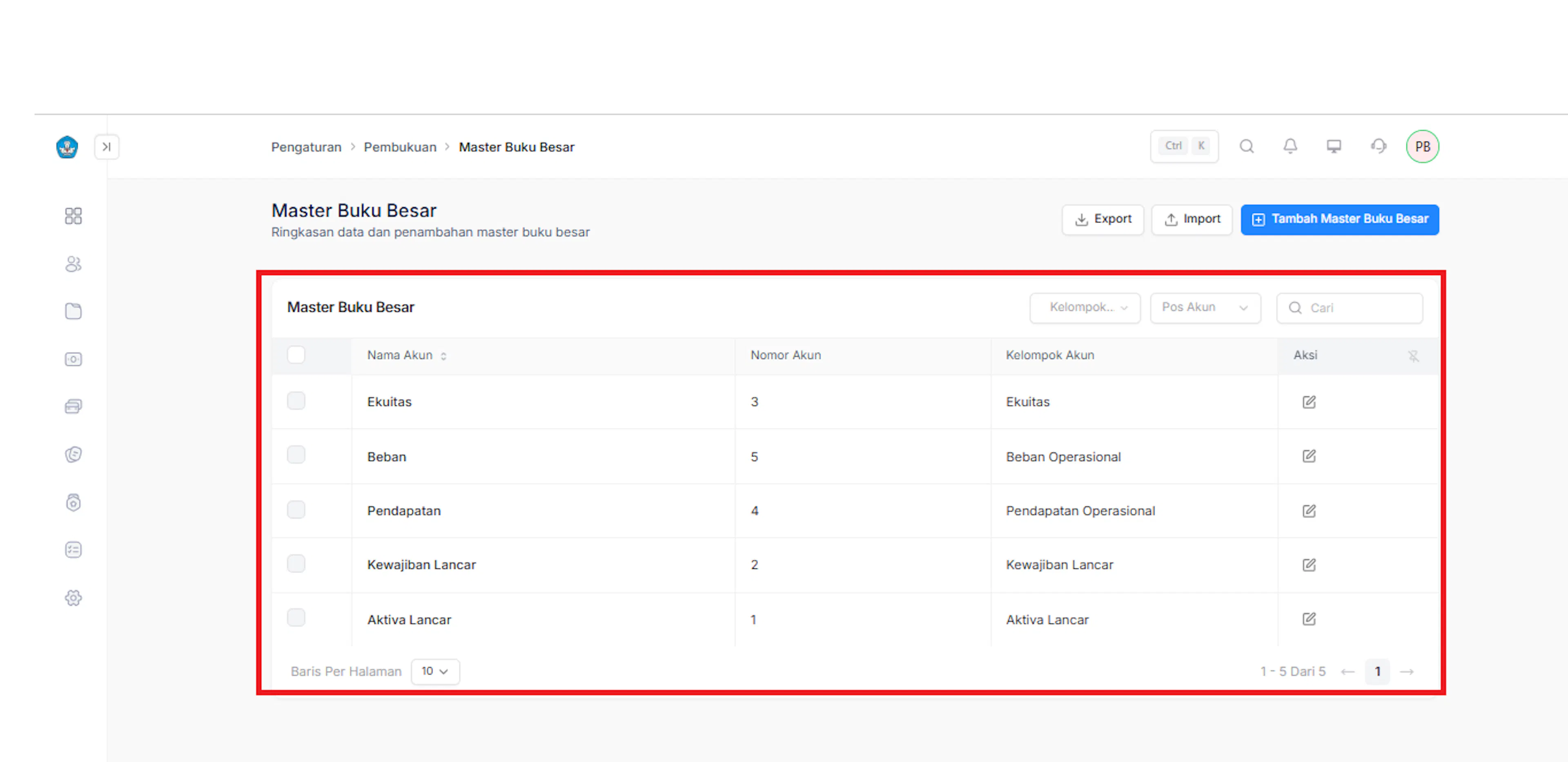This screenshot has width=1568, height=762.
Task: Toggle the select-all header checkbox
Action: click(x=296, y=355)
